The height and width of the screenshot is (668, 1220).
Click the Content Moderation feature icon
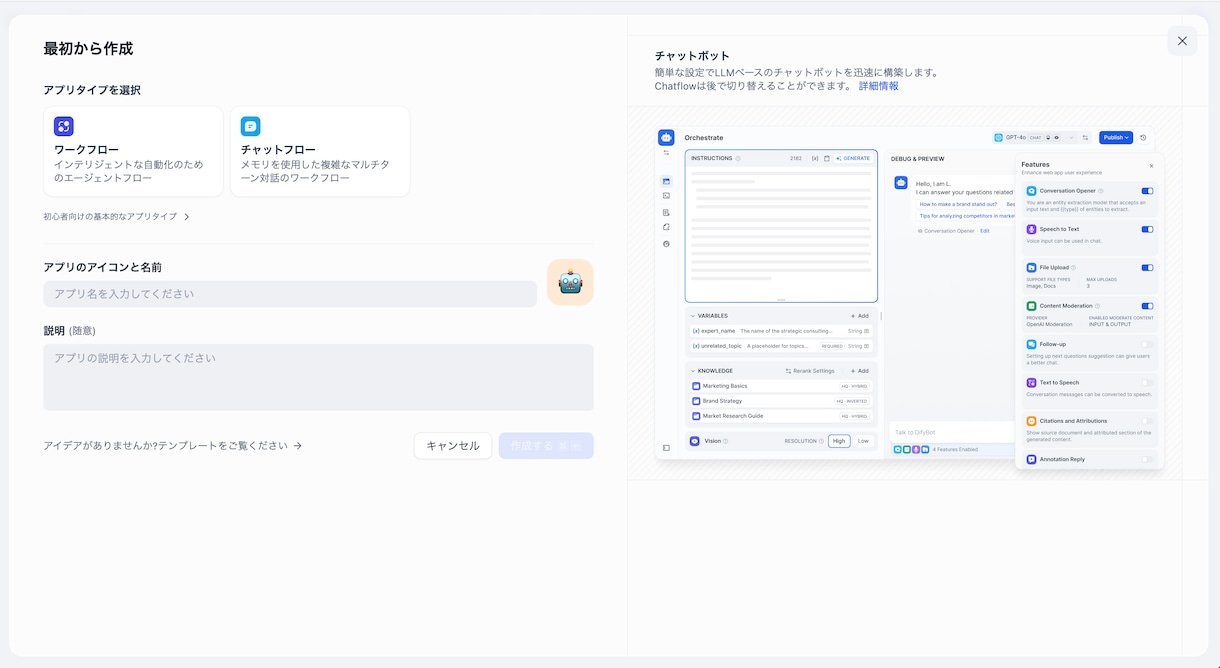pos(1031,306)
